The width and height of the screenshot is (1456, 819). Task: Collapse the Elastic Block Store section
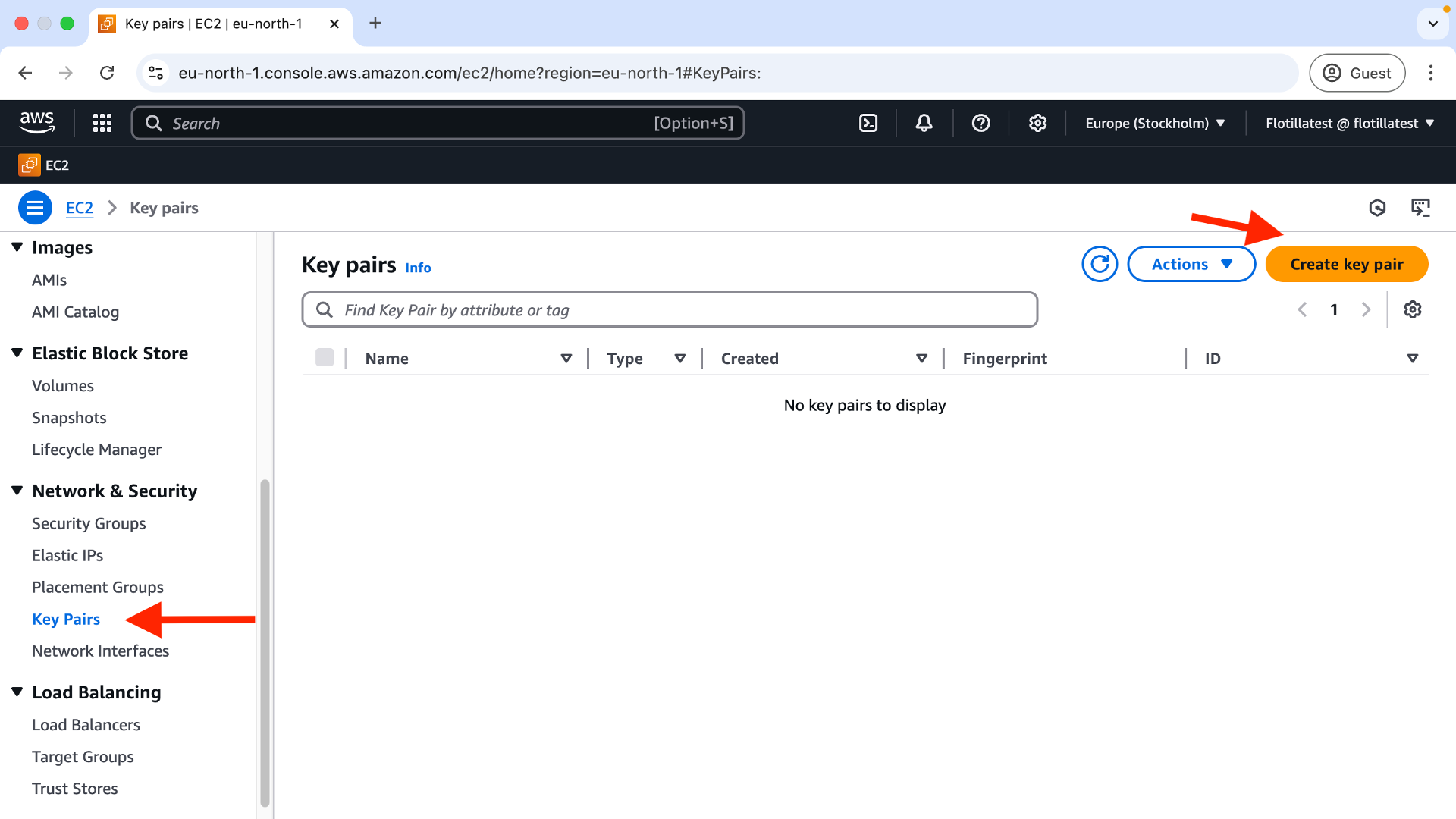(x=17, y=353)
